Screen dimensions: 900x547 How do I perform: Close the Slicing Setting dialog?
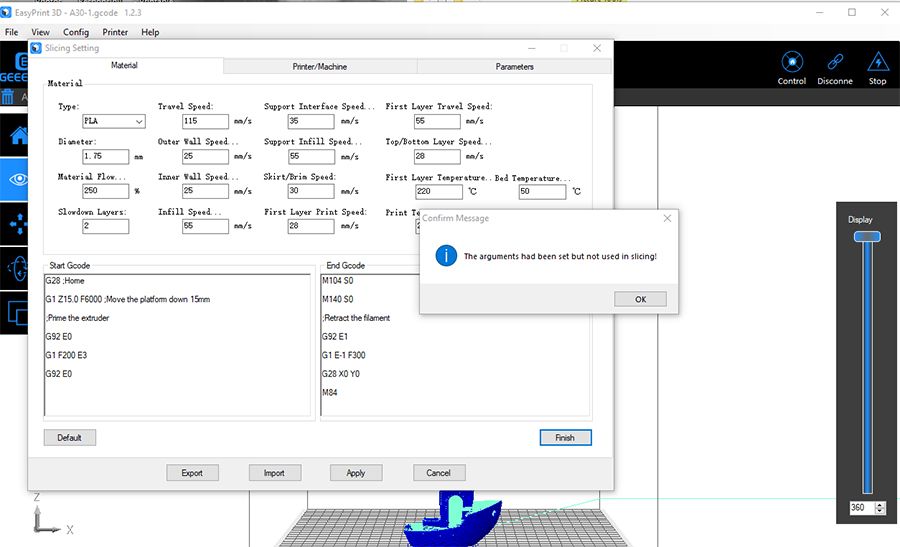coord(597,48)
